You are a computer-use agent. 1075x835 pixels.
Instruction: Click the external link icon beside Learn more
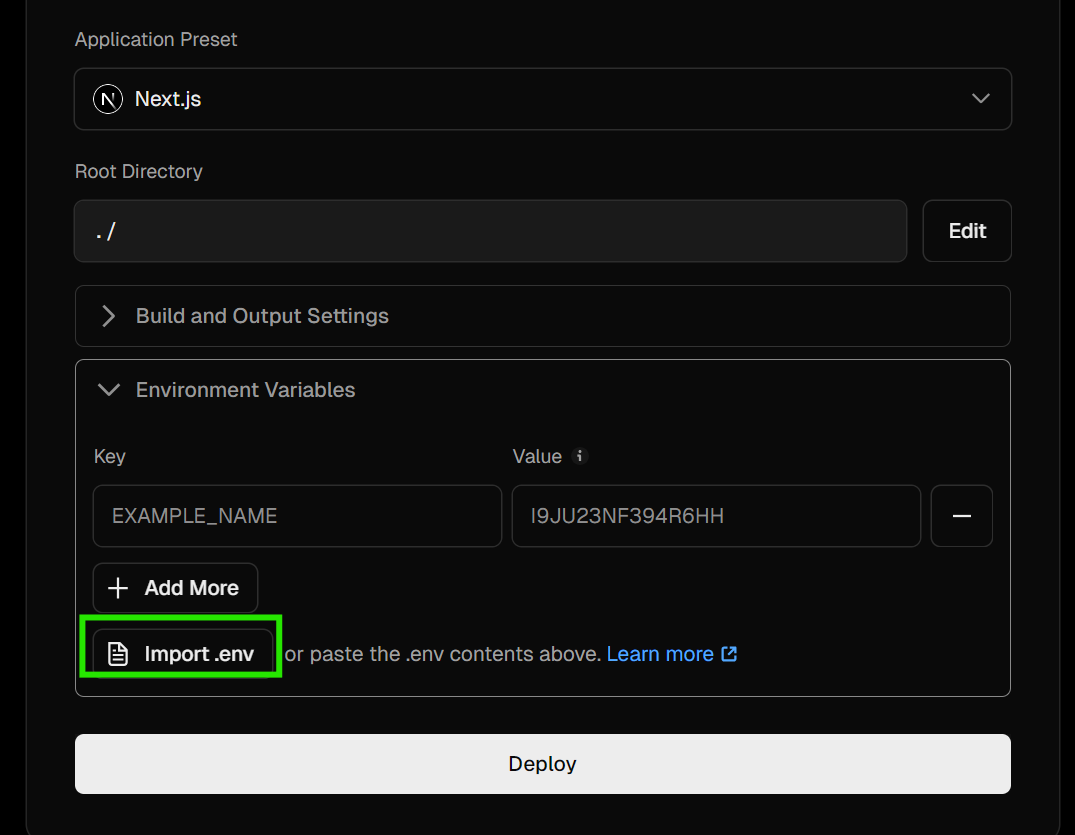[729, 653]
